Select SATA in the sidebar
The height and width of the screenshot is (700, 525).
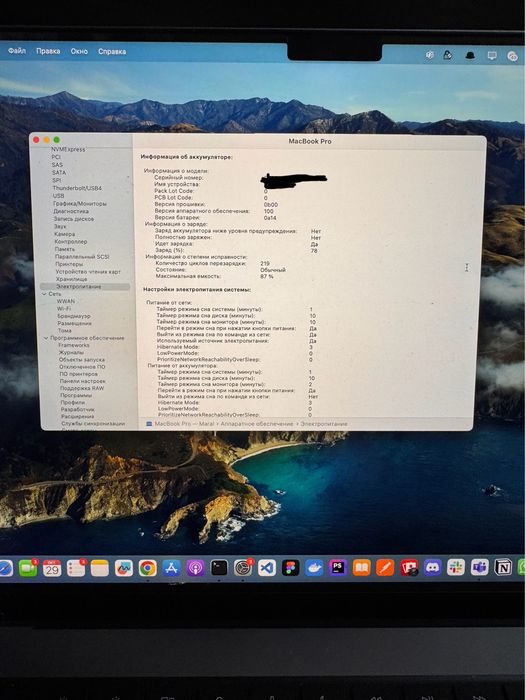coord(58,172)
